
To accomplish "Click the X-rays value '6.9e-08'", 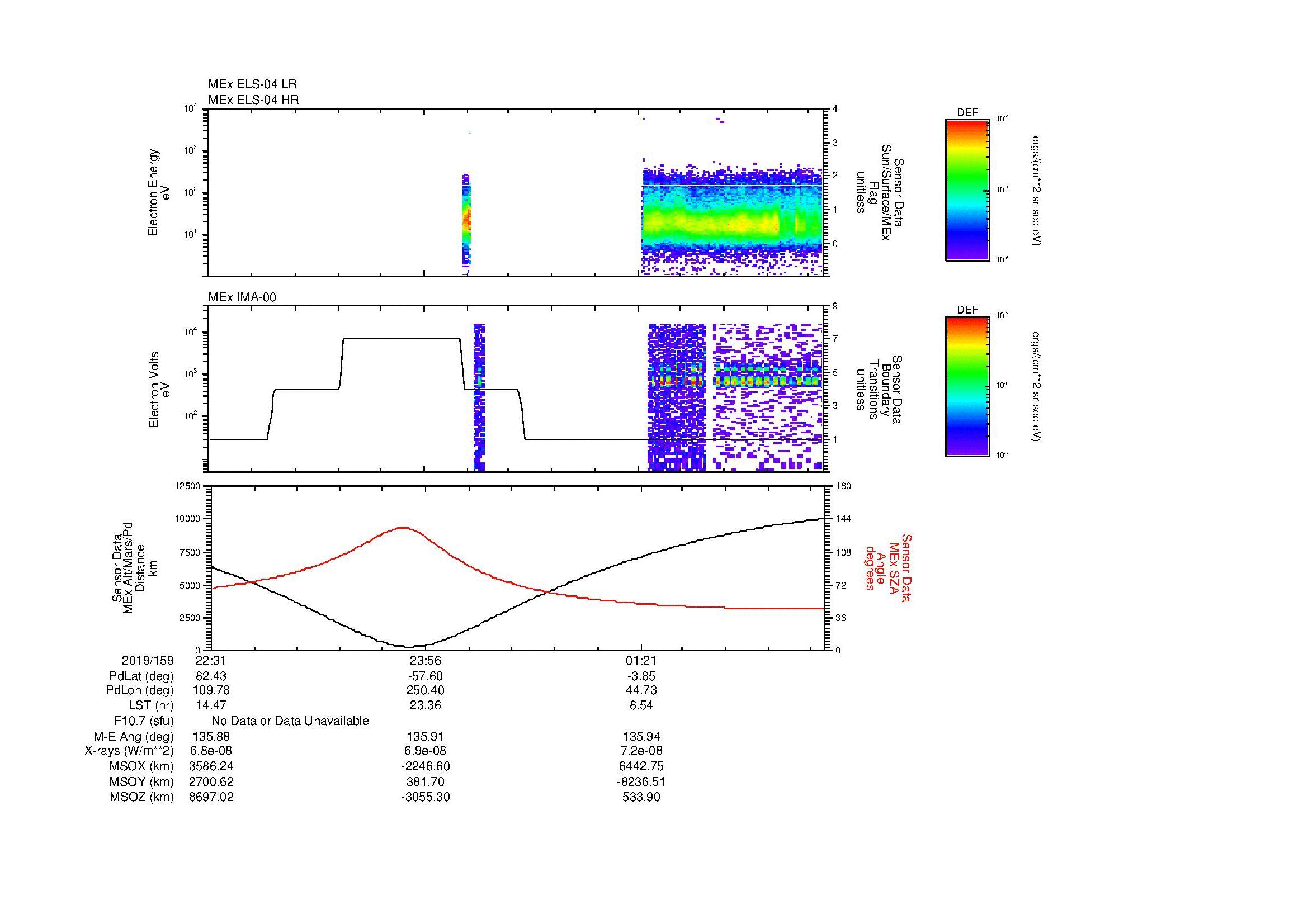I will point(425,751).
